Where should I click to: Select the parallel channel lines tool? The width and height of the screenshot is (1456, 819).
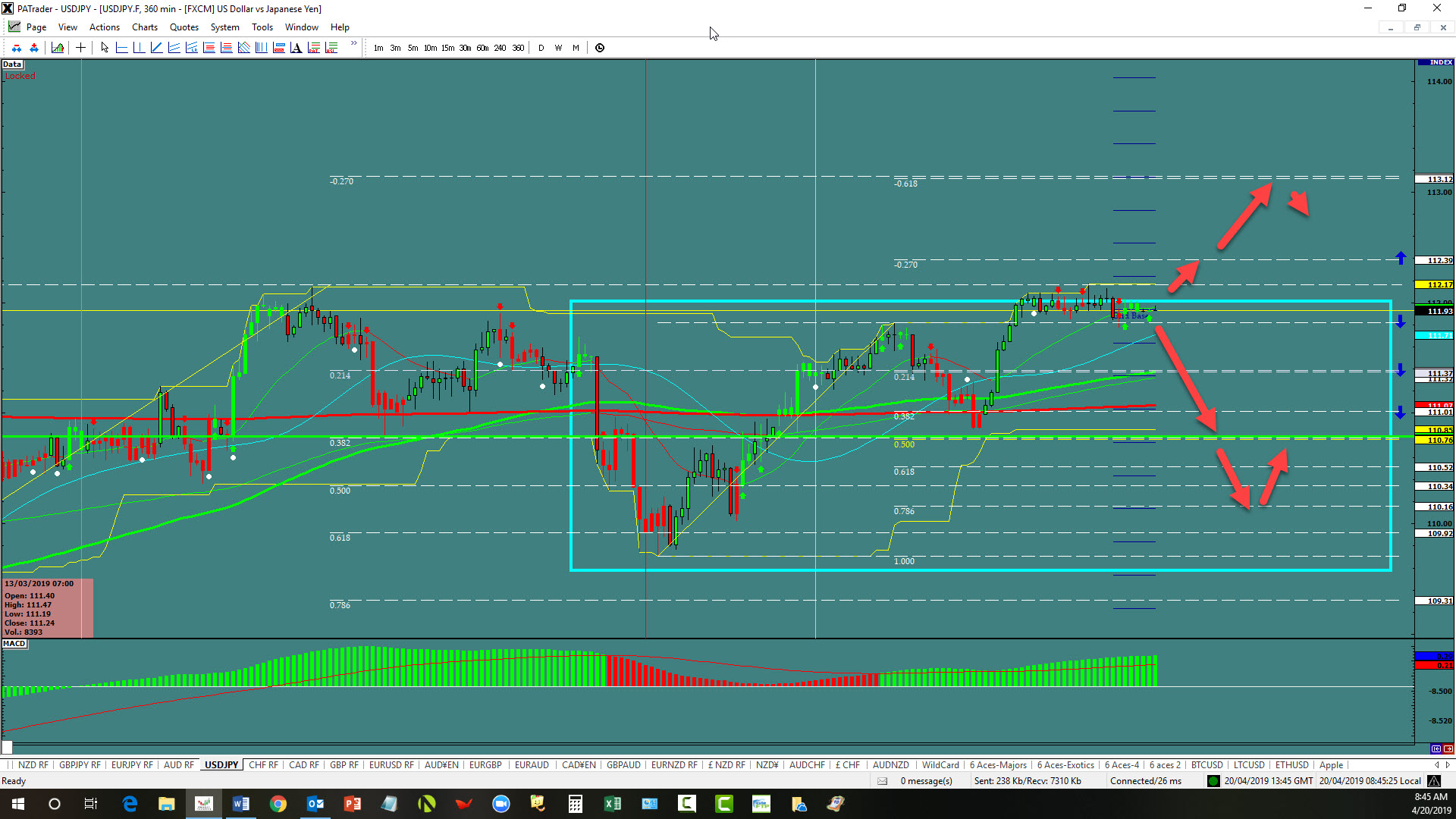pos(174,48)
